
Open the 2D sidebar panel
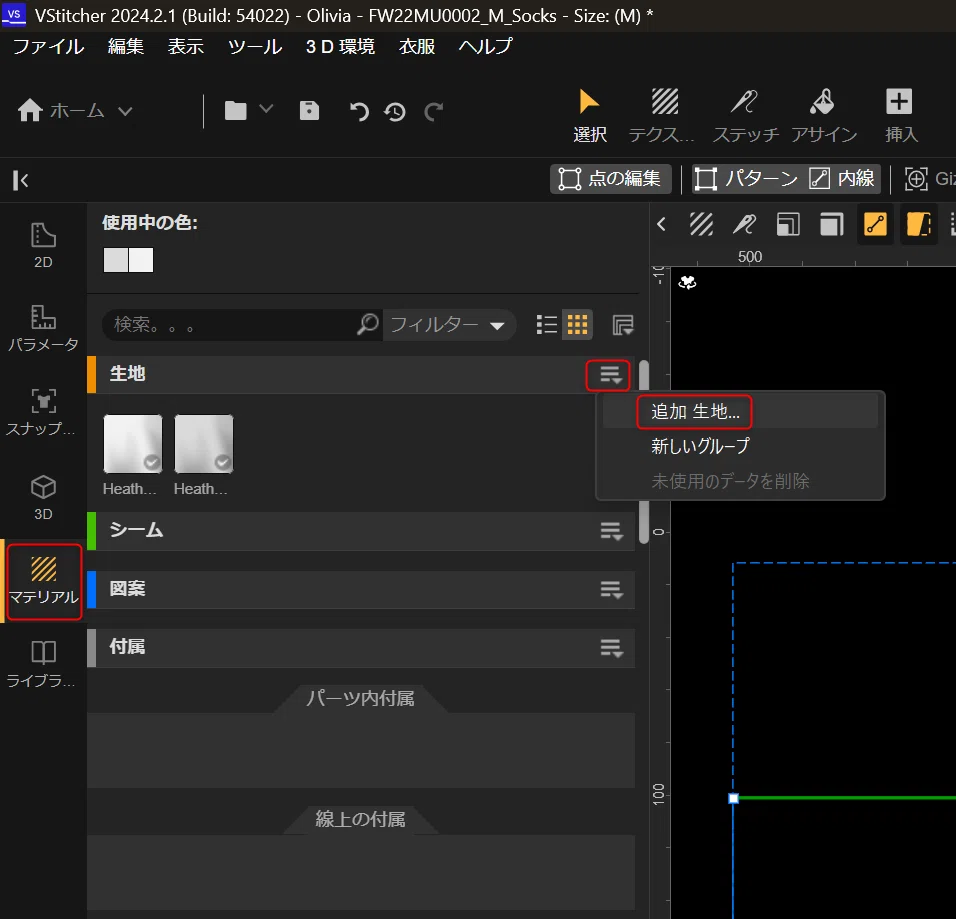point(43,245)
